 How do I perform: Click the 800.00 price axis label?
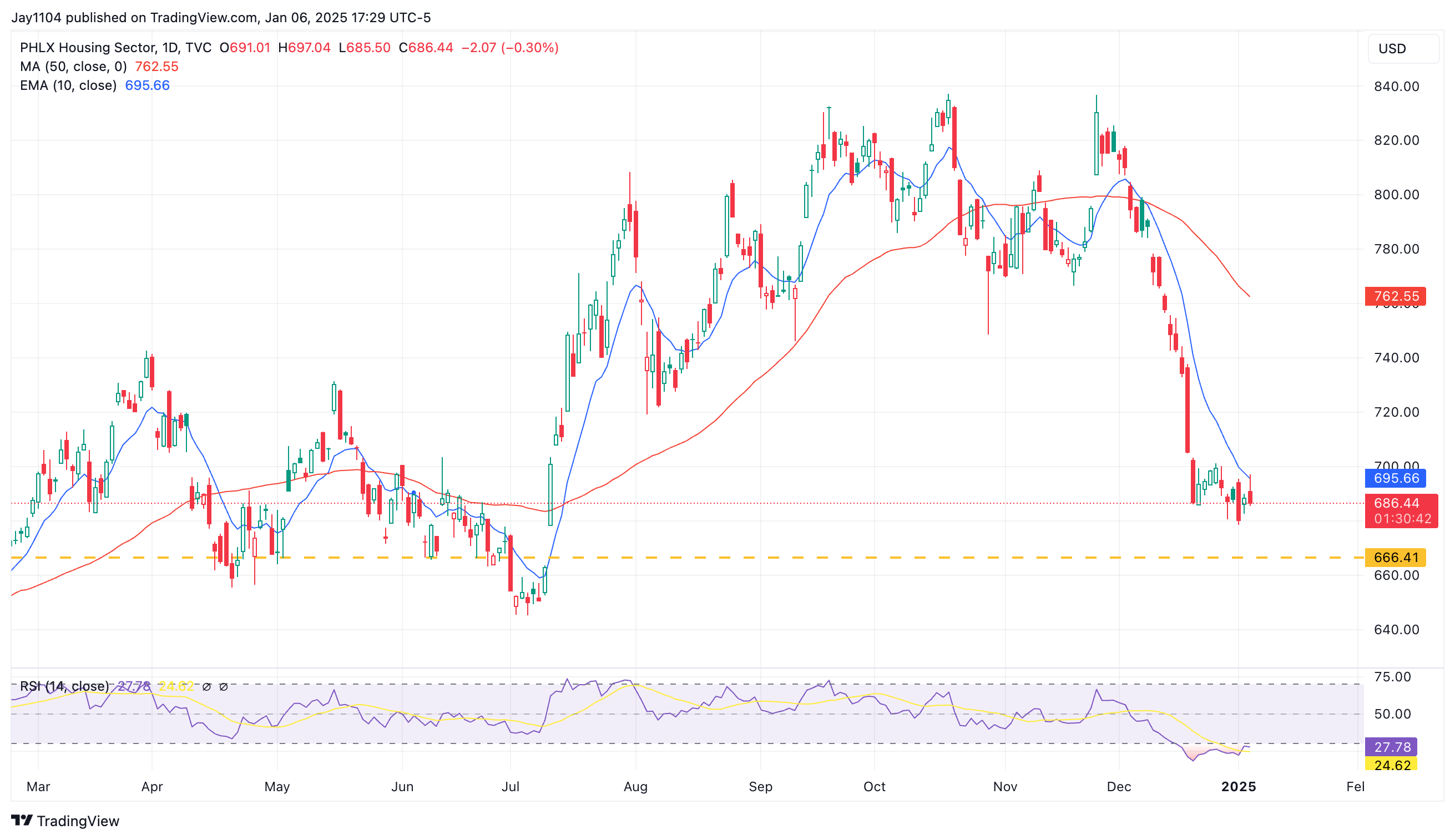pos(1397,194)
